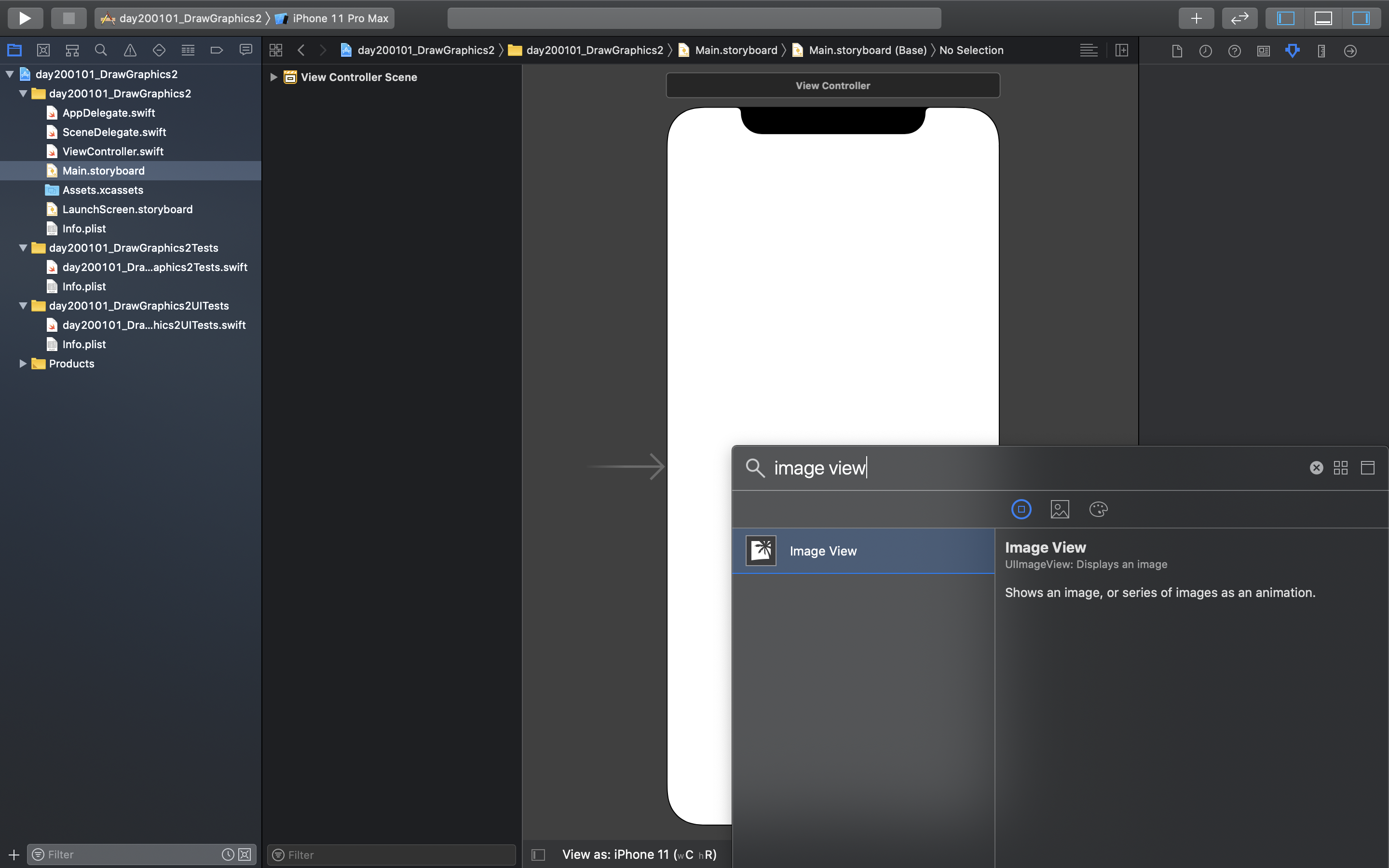Click the Library plus button
1389x868 pixels.
coord(1196,18)
